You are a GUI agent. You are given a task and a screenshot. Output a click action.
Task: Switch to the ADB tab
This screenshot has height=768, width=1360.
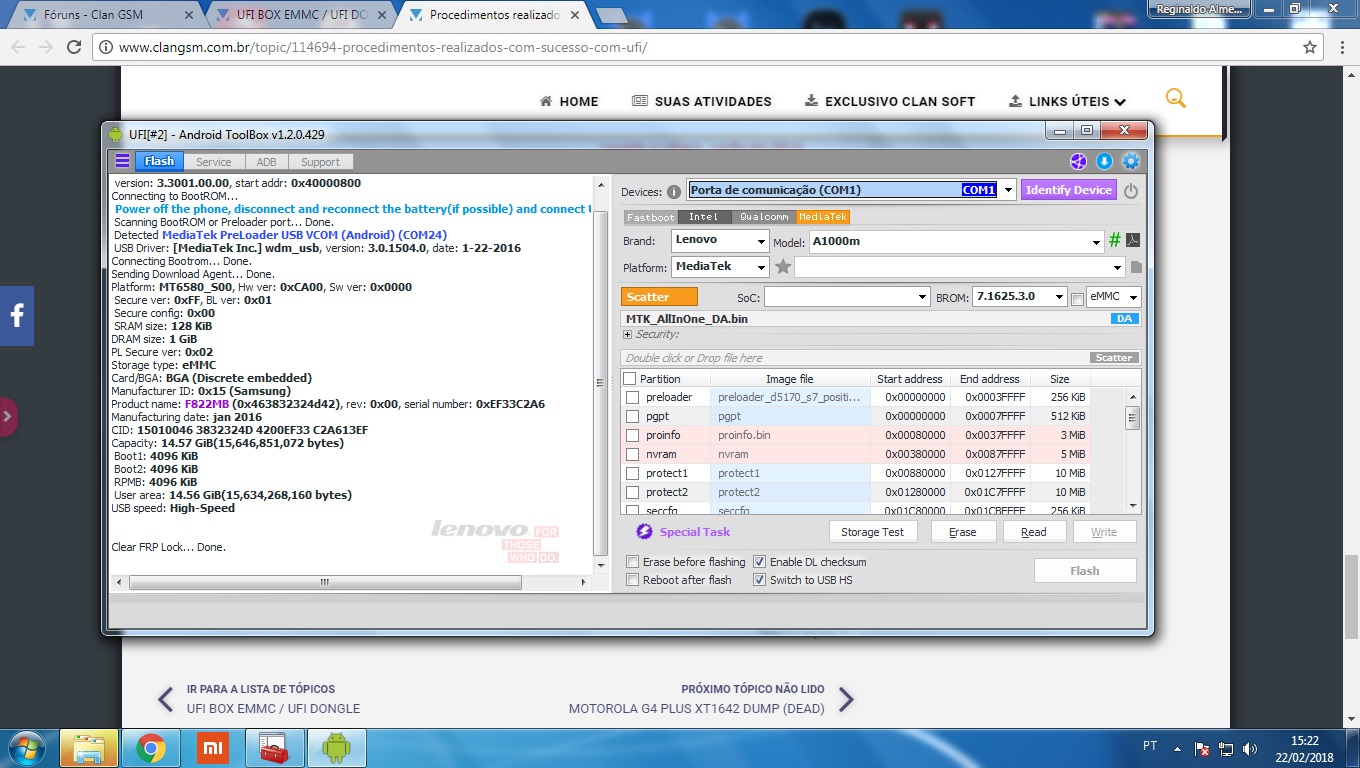click(x=266, y=162)
